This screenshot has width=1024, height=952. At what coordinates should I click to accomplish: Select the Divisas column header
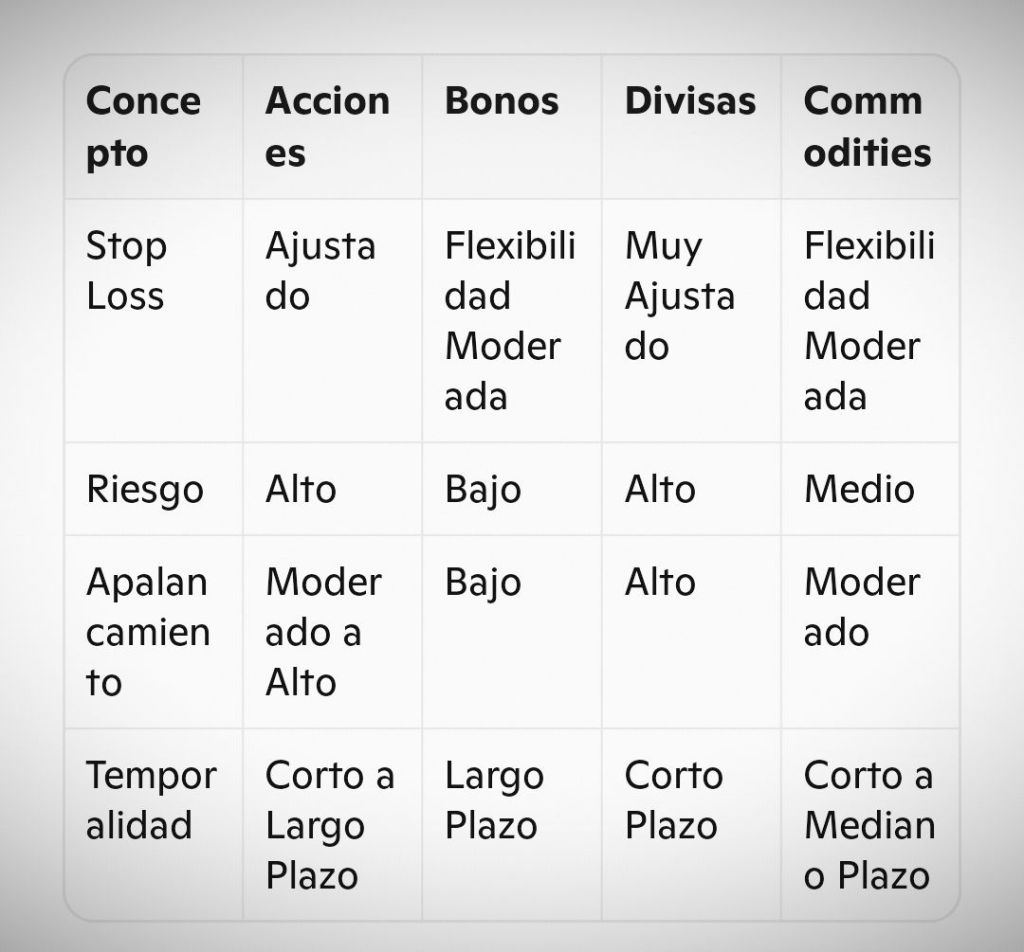[x=690, y=101]
